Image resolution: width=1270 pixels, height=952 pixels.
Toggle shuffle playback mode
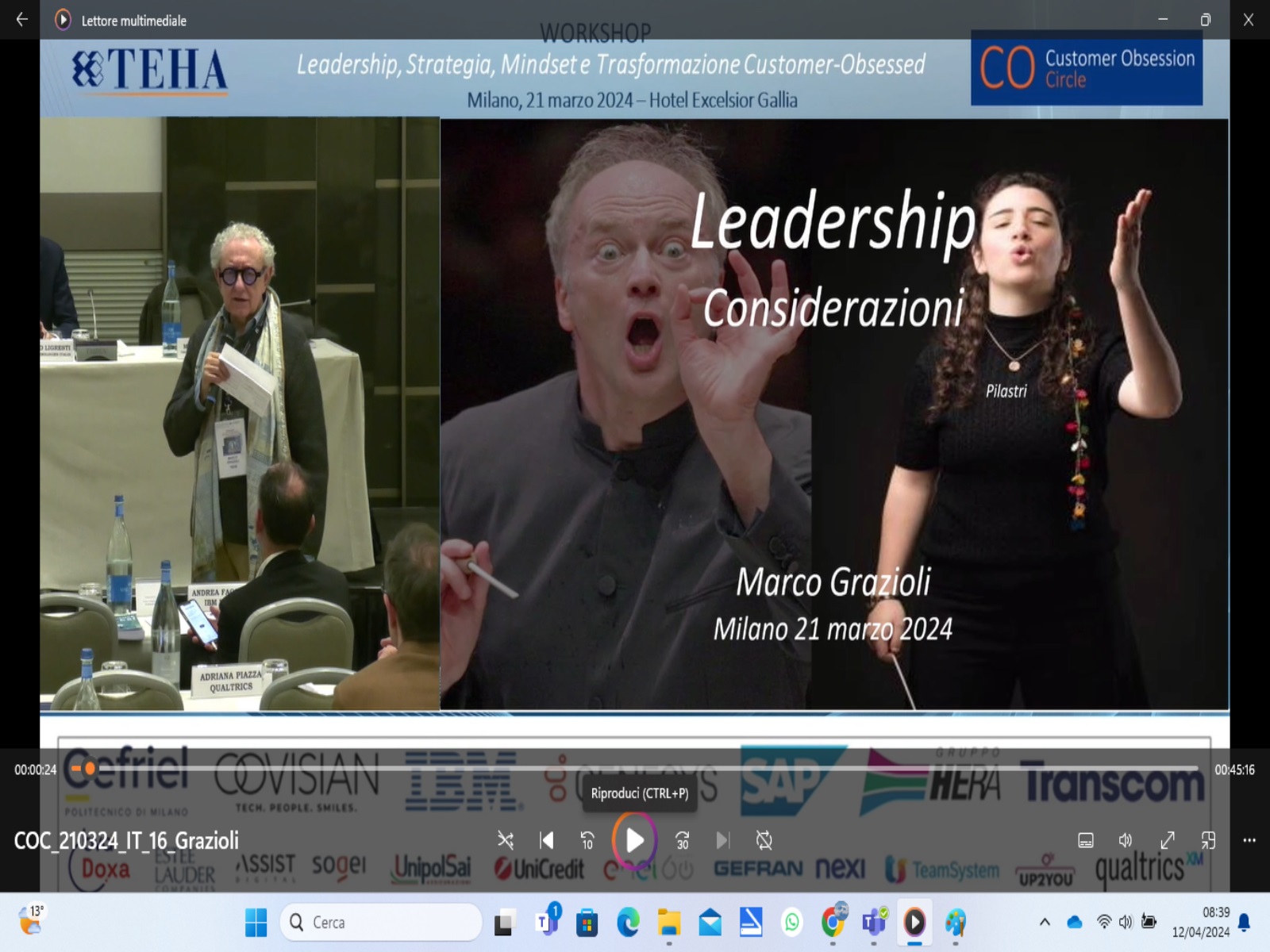click(505, 840)
